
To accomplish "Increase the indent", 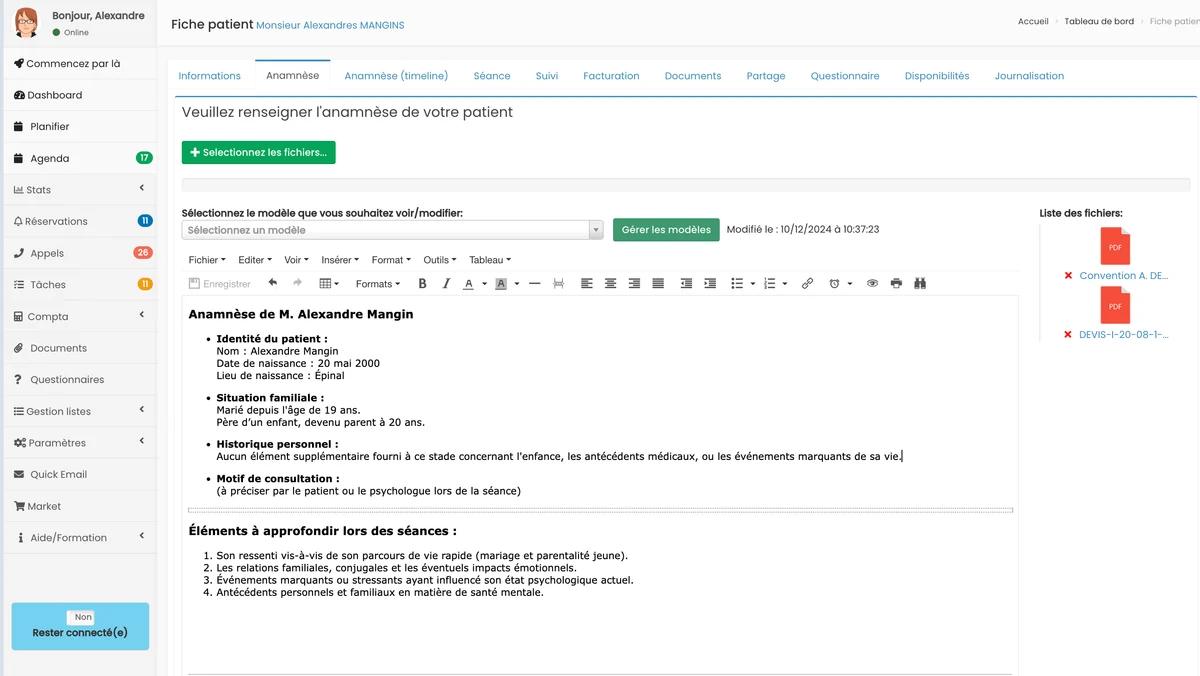I will point(710,284).
